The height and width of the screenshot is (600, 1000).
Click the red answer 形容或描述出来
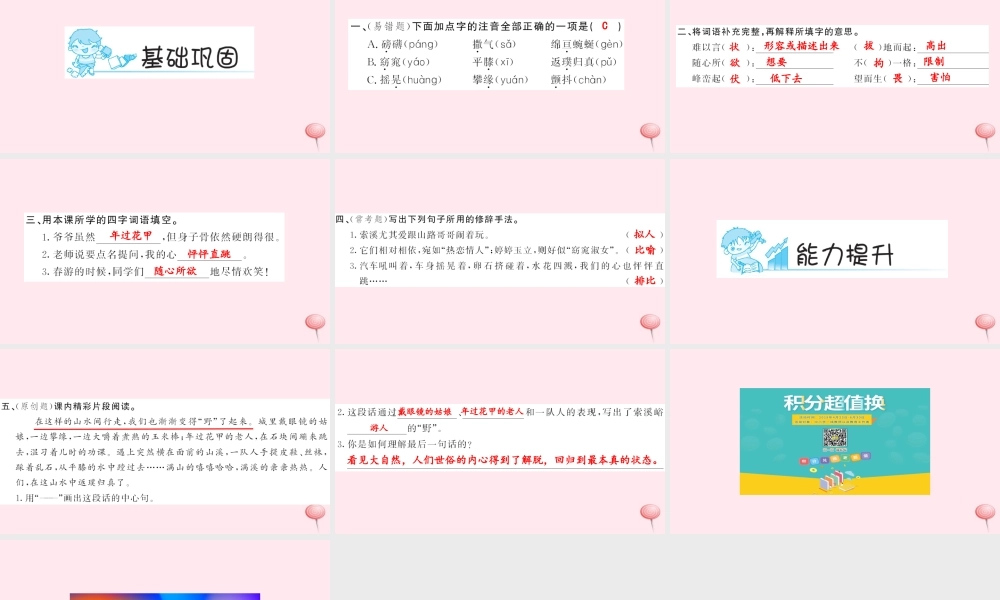pos(801,46)
